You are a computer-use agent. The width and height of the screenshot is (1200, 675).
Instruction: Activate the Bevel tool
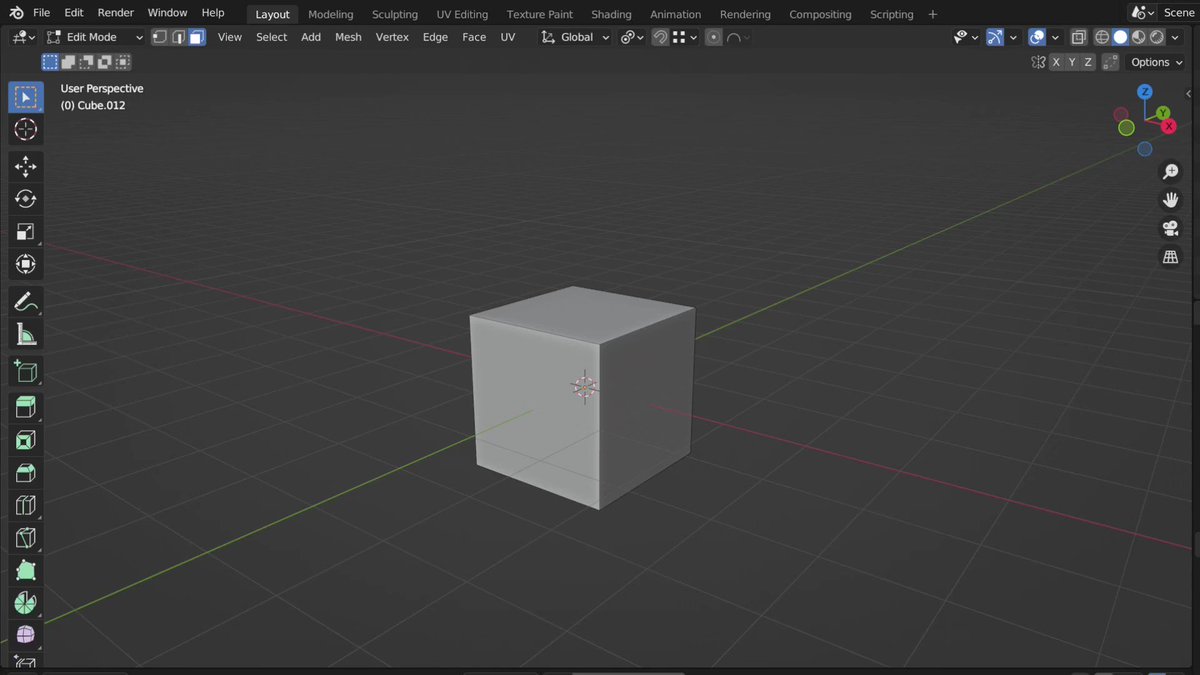pos(26,473)
